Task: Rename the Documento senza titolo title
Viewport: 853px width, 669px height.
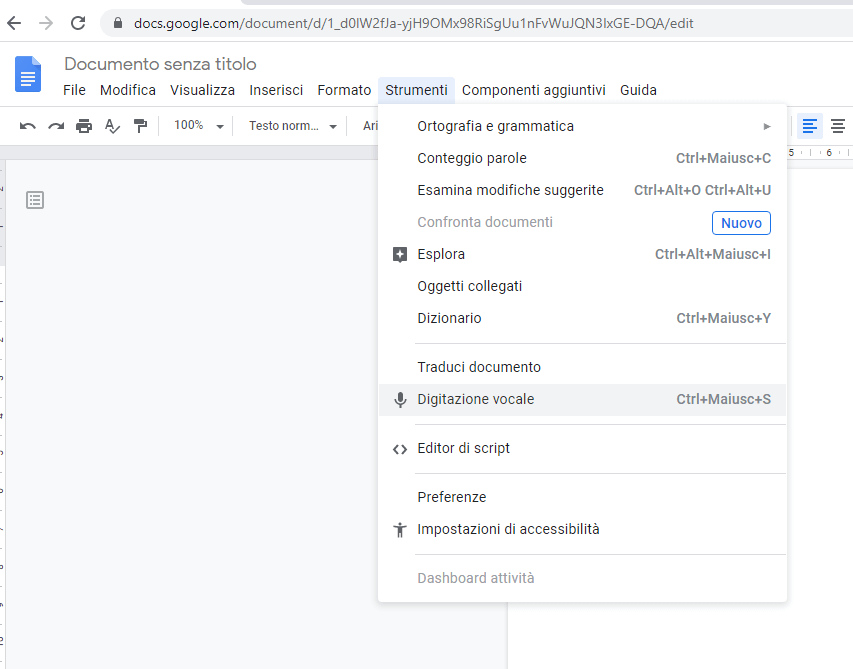Action: point(160,64)
